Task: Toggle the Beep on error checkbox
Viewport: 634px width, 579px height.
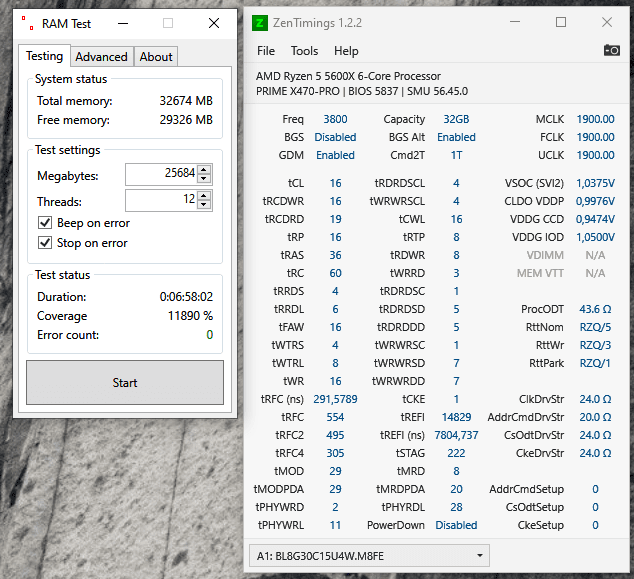Action: click(x=45, y=223)
